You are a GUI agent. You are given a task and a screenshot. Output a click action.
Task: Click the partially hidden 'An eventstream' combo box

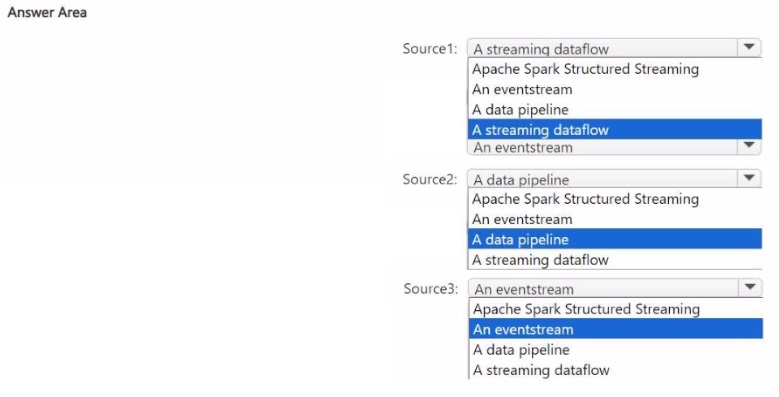(x=614, y=147)
